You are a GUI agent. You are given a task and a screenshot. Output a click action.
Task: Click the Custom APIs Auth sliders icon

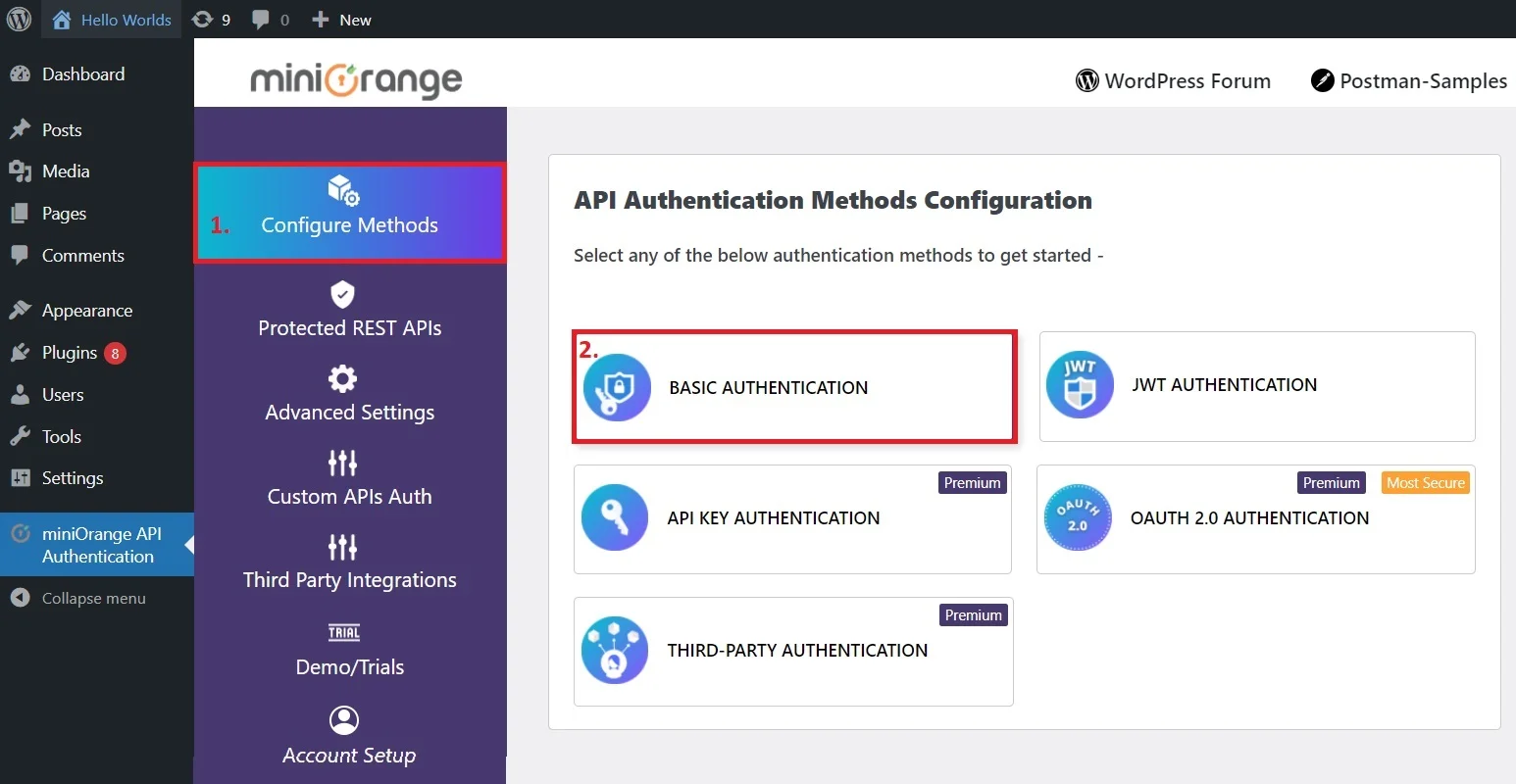(342, 463)
